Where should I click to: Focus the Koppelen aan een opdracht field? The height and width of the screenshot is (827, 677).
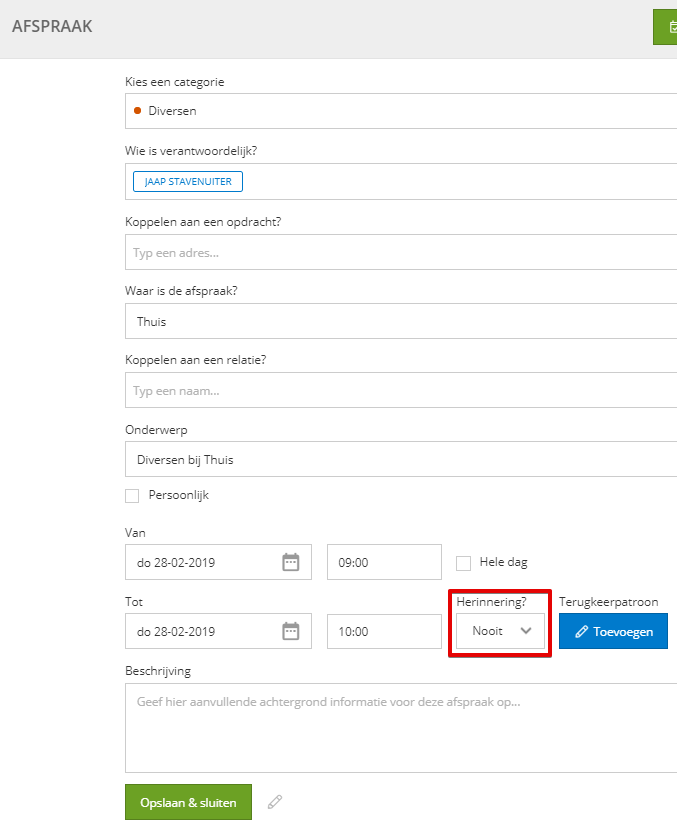[x=401, y=252]
